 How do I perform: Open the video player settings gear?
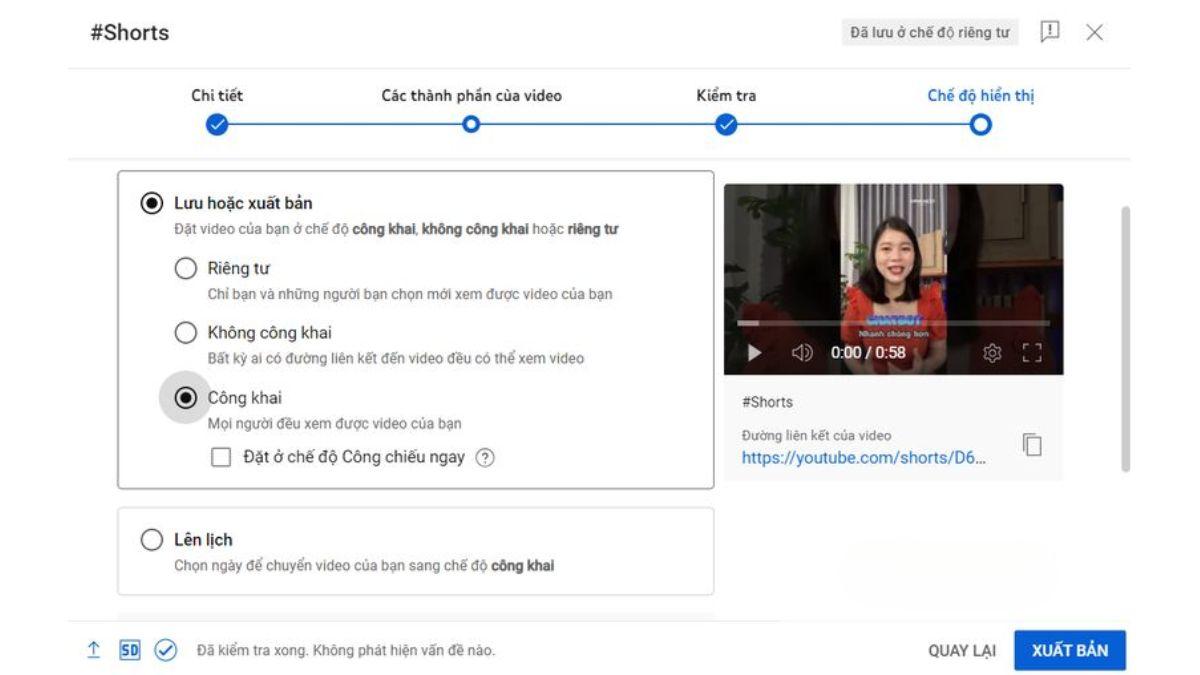tap(992, 352)
